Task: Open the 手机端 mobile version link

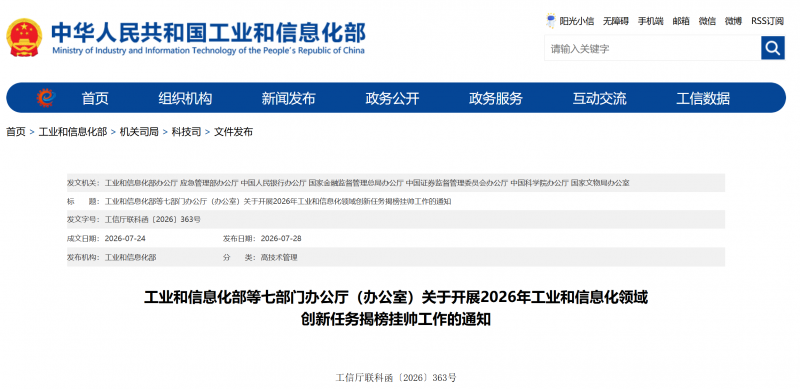Action: [651, 21]
